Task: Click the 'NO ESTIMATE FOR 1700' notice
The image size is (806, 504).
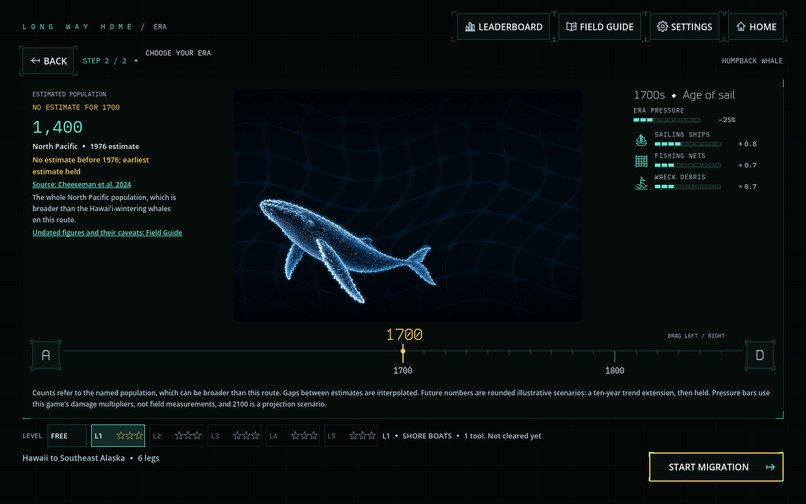Action: pos(76,107)
